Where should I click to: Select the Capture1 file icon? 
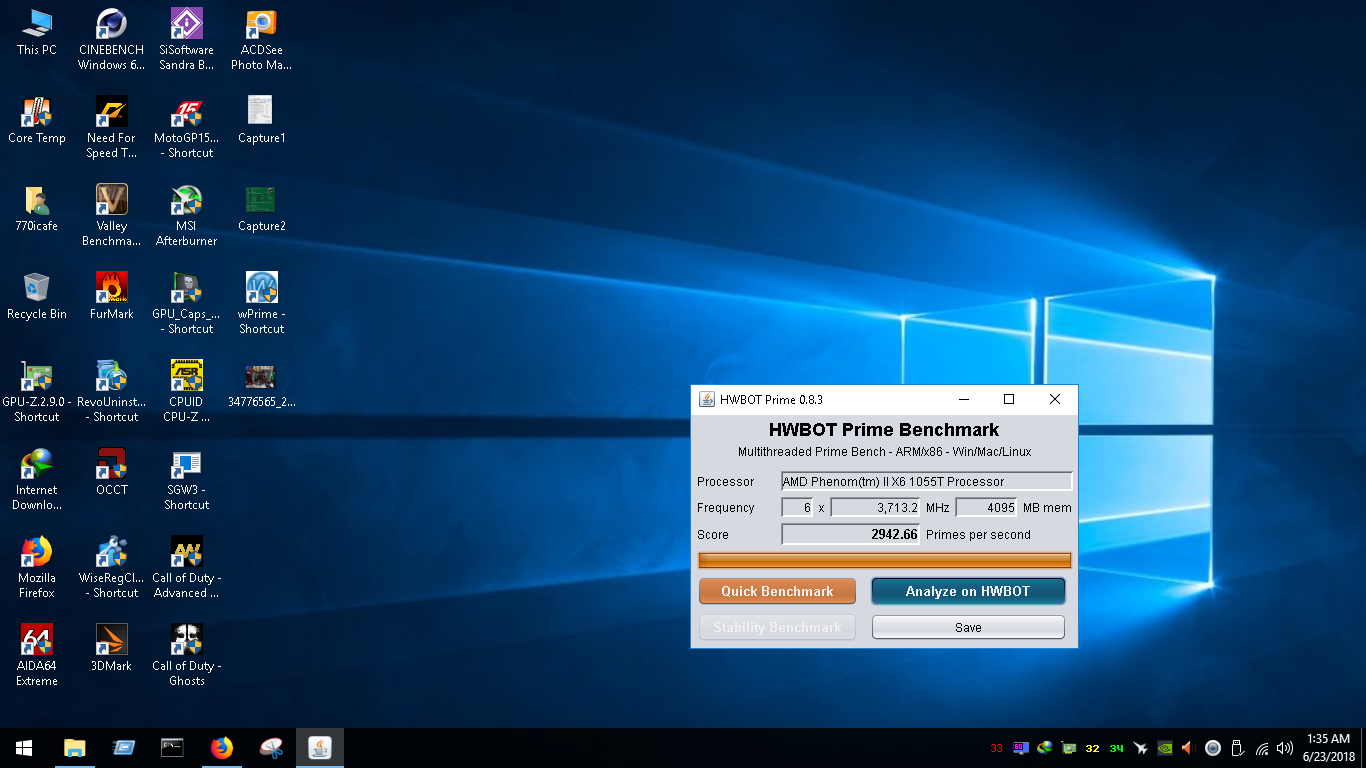click(x=261, y=120)
